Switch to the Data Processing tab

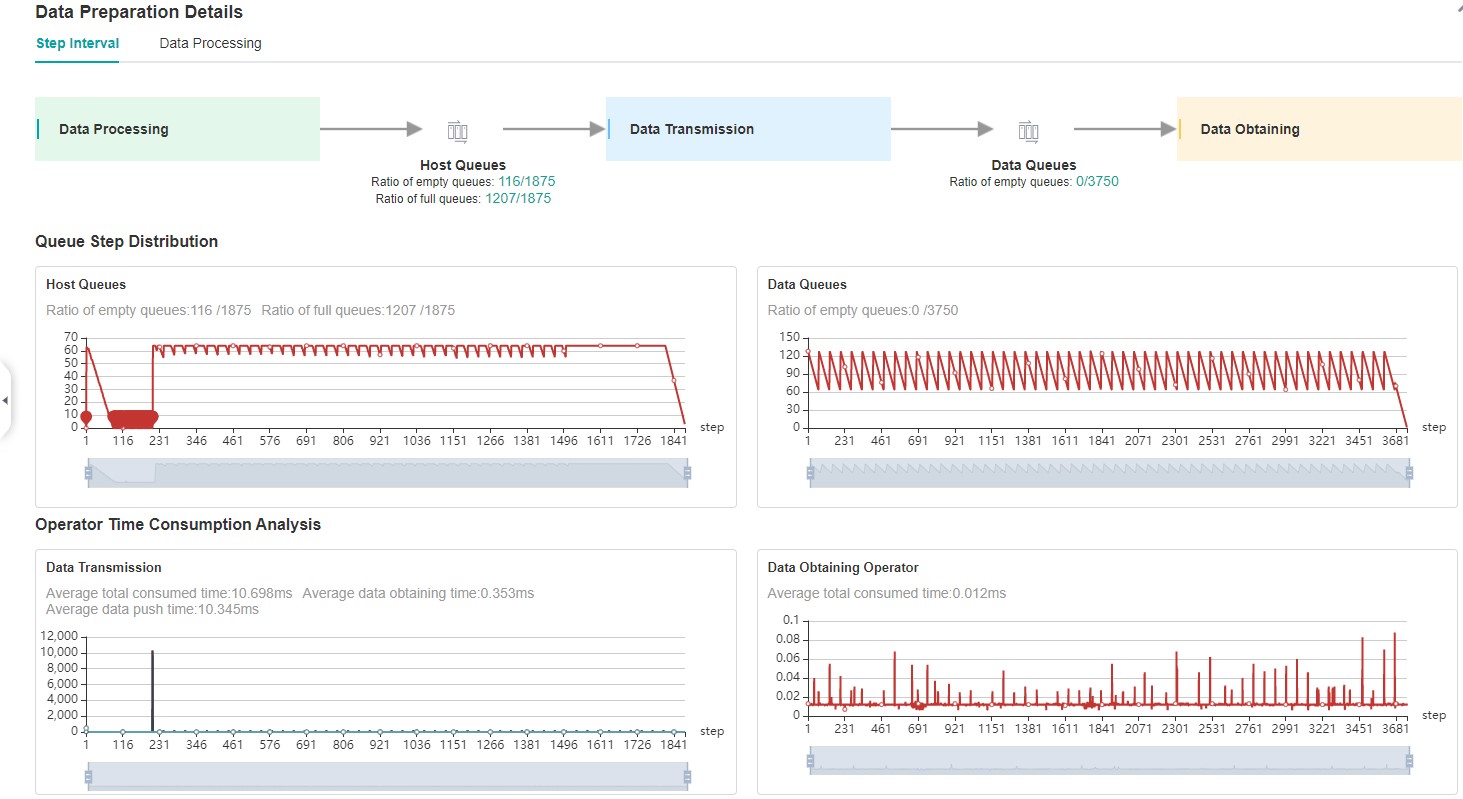pos(210,43)
